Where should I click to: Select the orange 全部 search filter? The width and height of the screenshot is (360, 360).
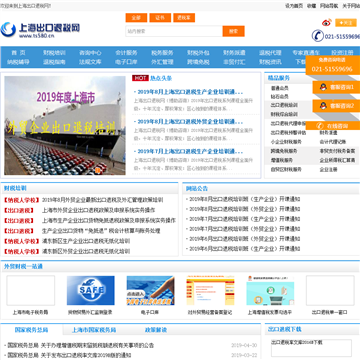tap(136, 18)
